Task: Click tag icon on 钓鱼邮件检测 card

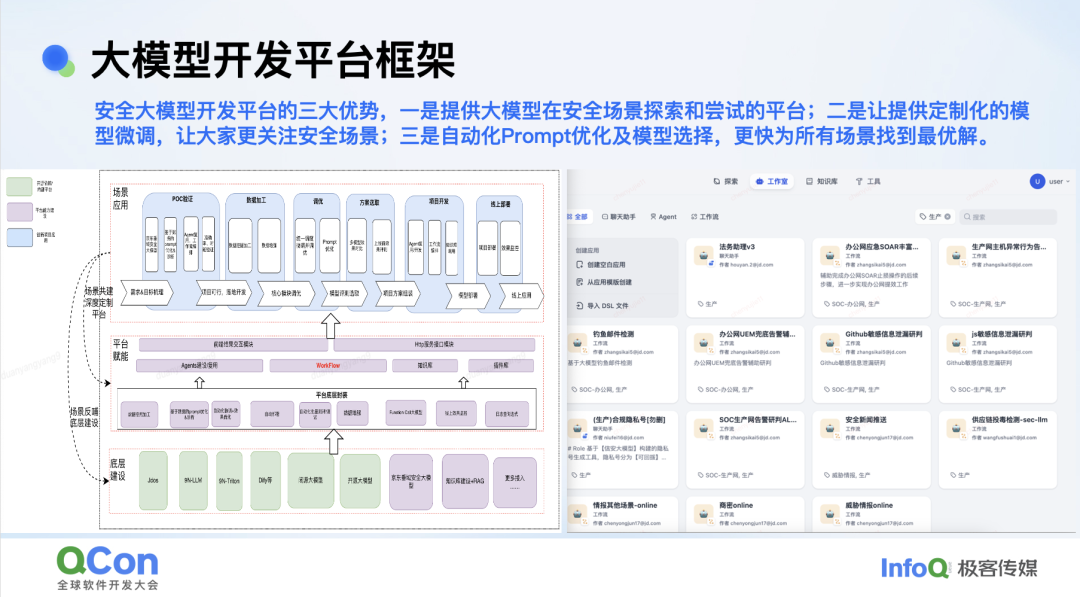Action: point(574,390)
